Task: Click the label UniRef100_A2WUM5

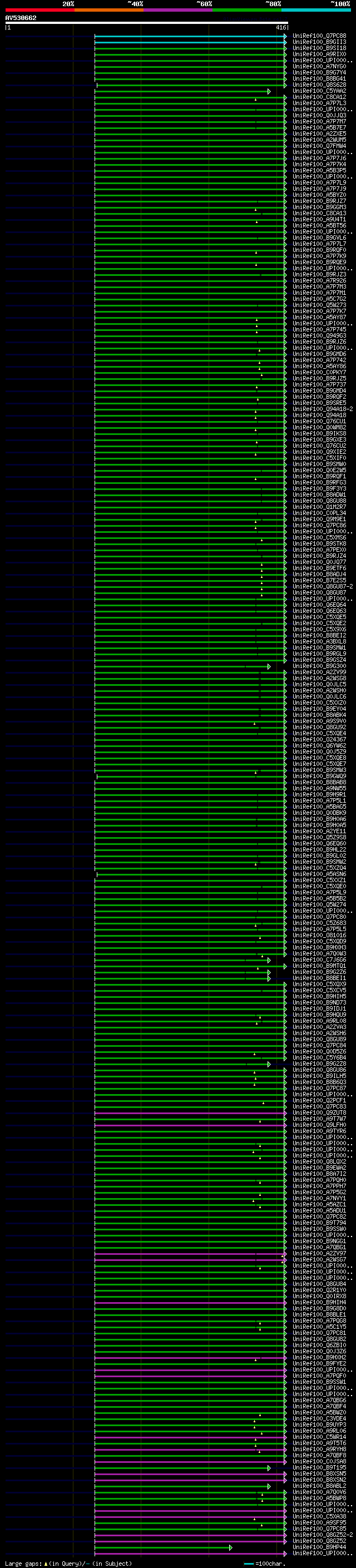Action: [319, 140]
